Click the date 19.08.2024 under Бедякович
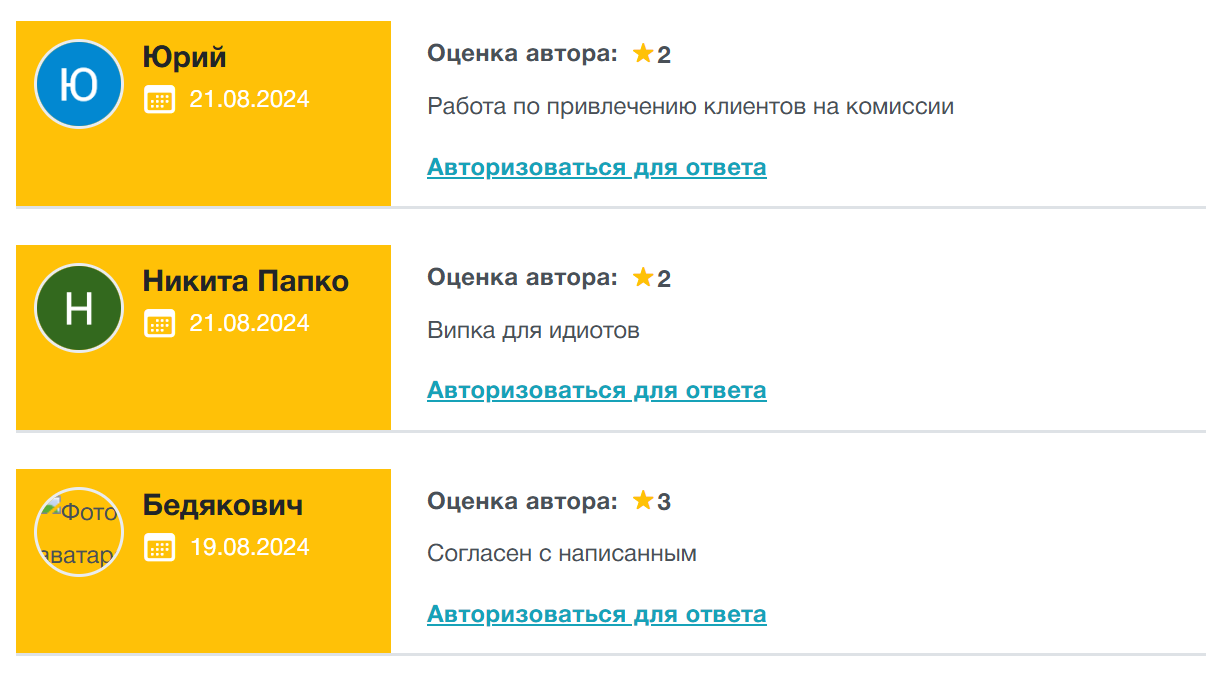Screen dimensions: 1232x683 [248, 547]
